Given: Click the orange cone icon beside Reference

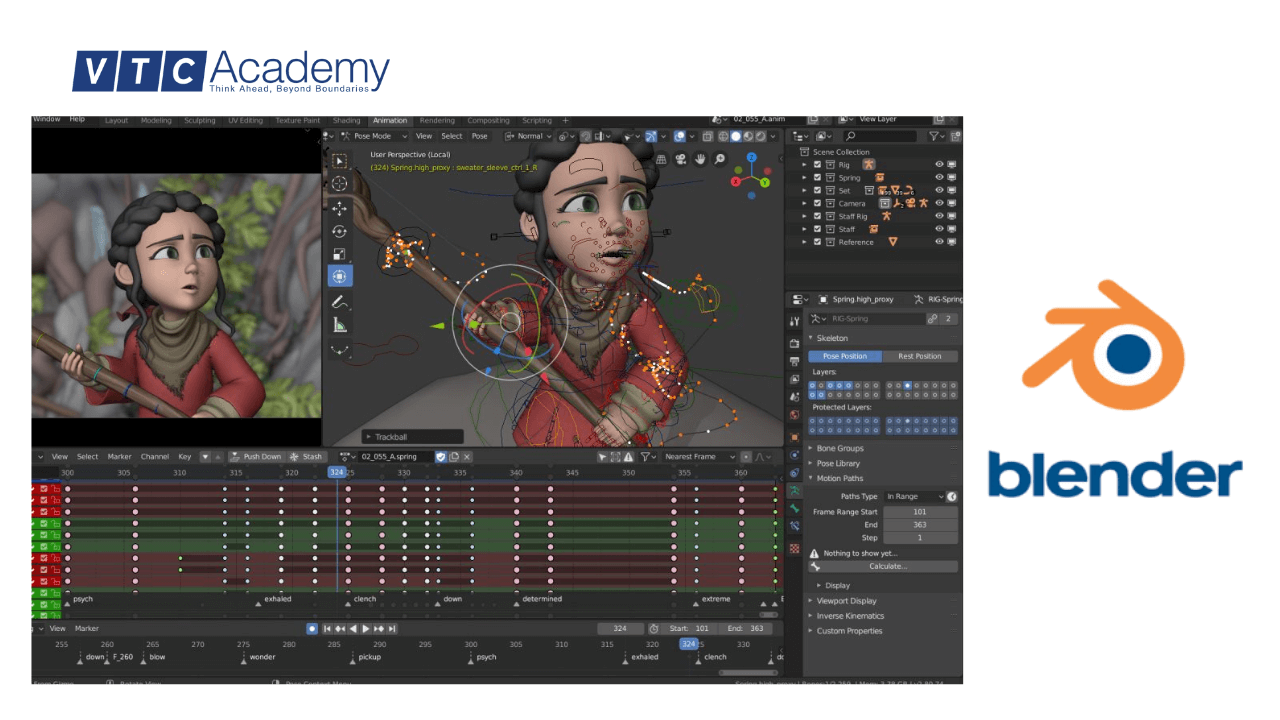Looking at the screenshot, I should 893,242.
